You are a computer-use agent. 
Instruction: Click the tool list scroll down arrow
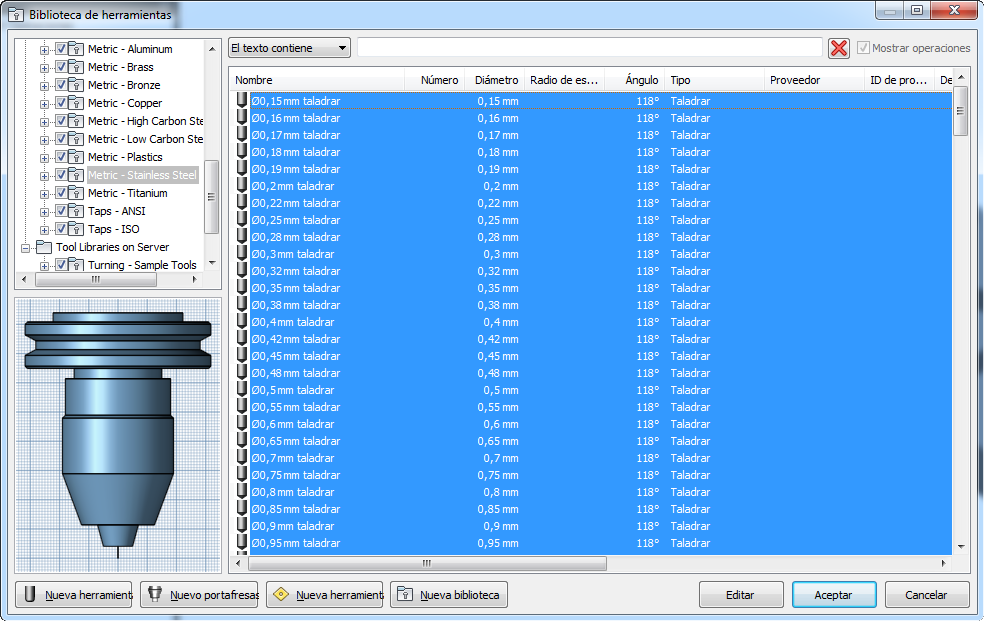click(961, 546)
